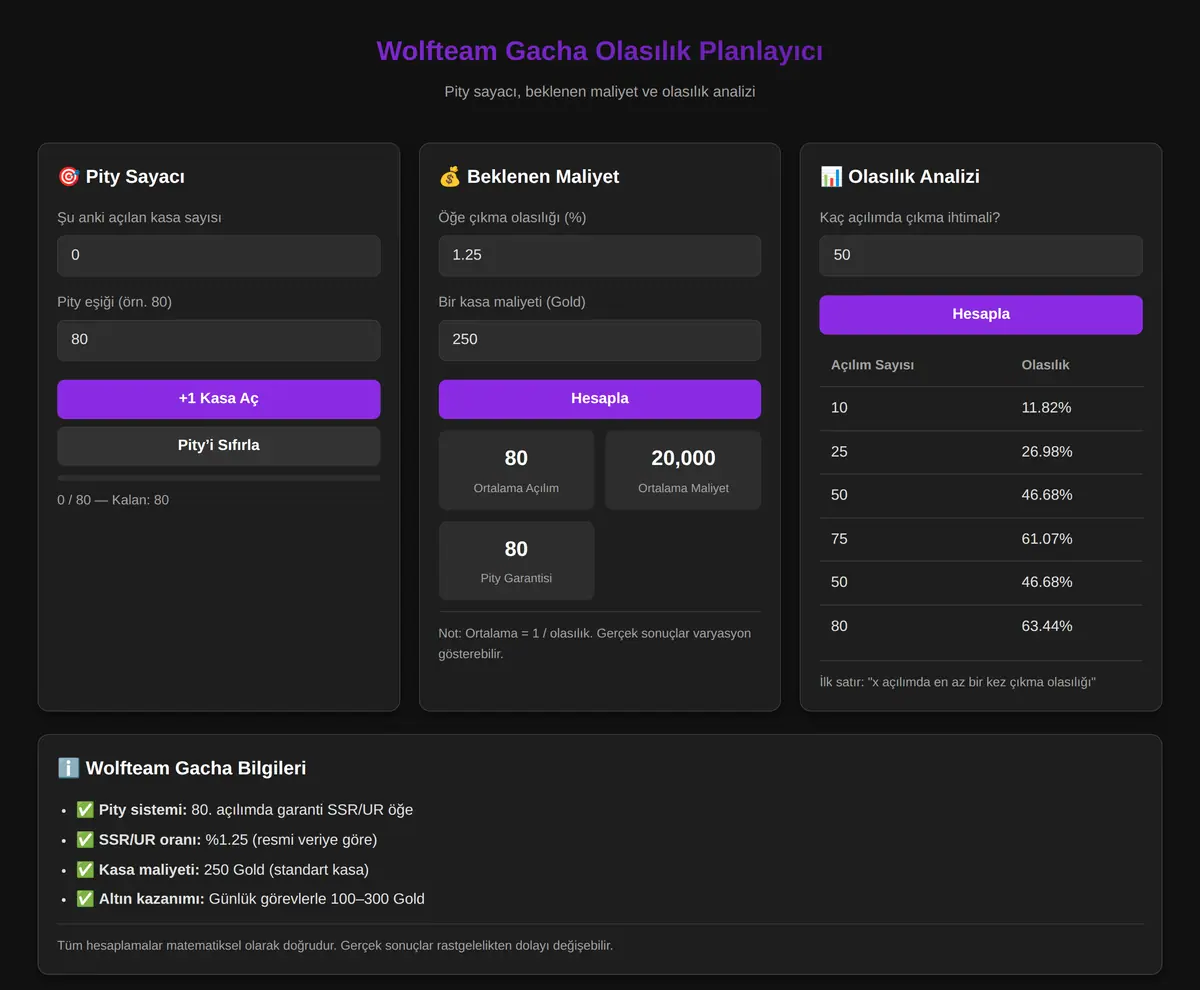The width and height of the screenshot is (1200, 990).
Task: Focus the item drop probability percent field
Action: (600, 255)
